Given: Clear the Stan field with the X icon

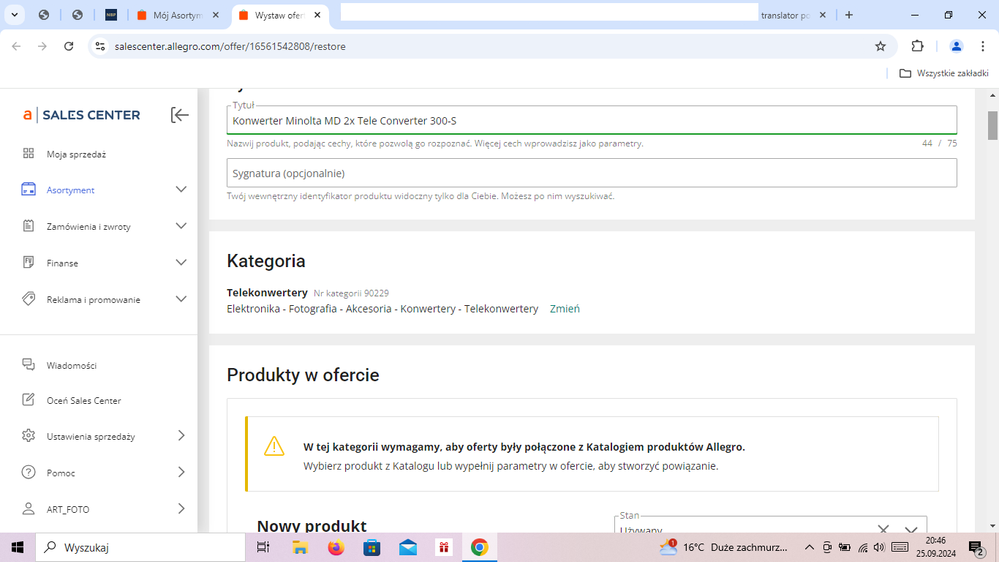Looking at the screenshot, I should click(883, 528).
